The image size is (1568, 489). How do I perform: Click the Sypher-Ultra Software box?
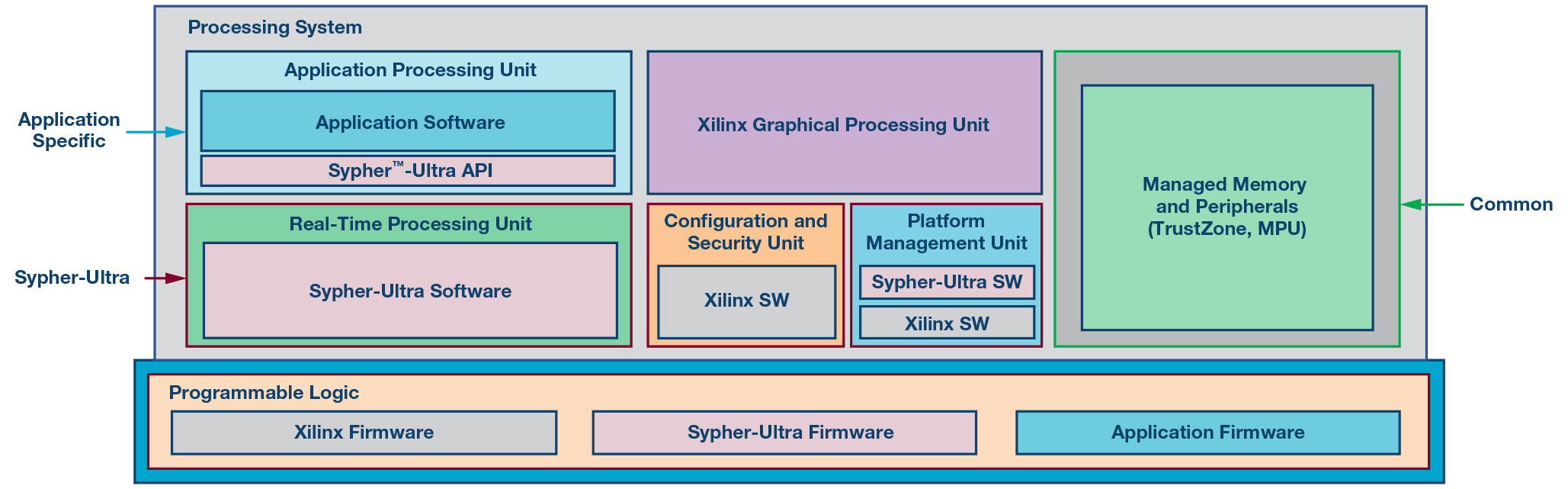(410, 291)
